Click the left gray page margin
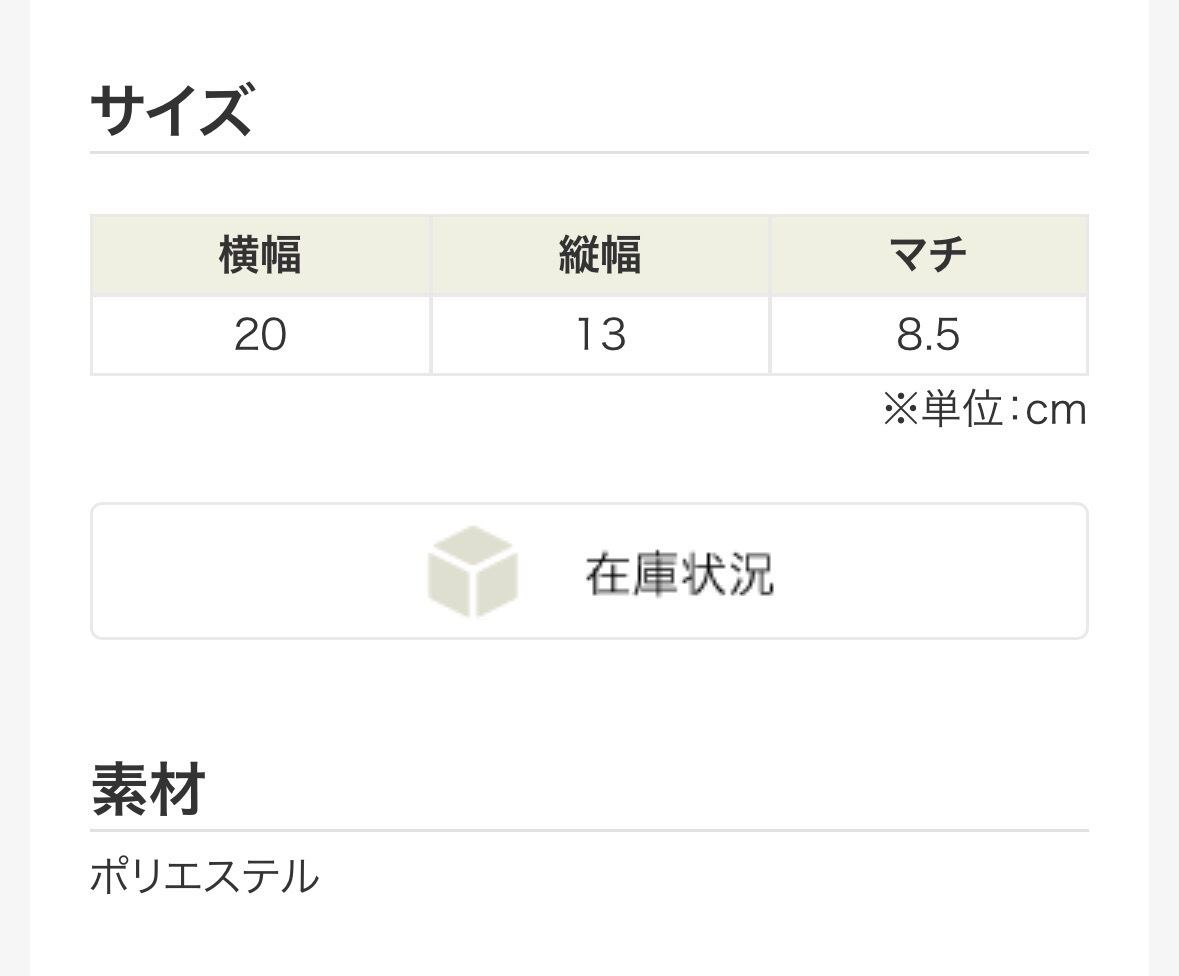1179x976 pixels. 15,488
